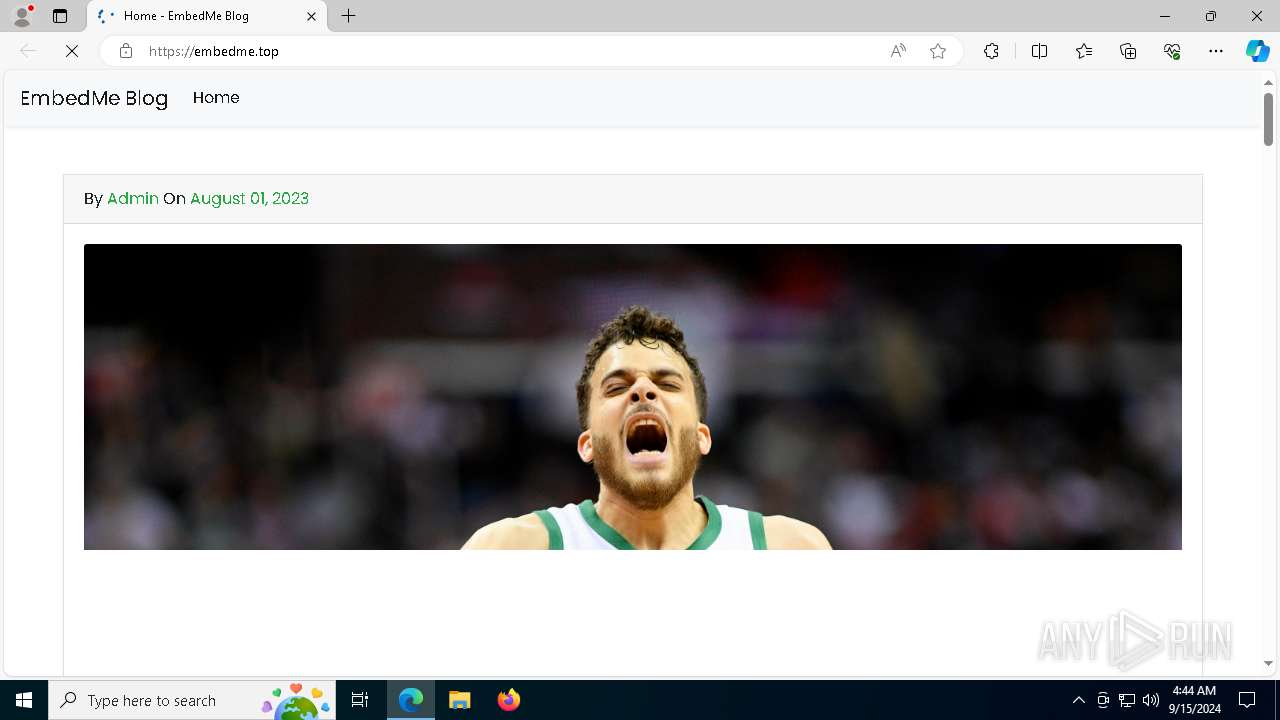
Task: Minimize the Edge window
Action: pos(1165,16)
